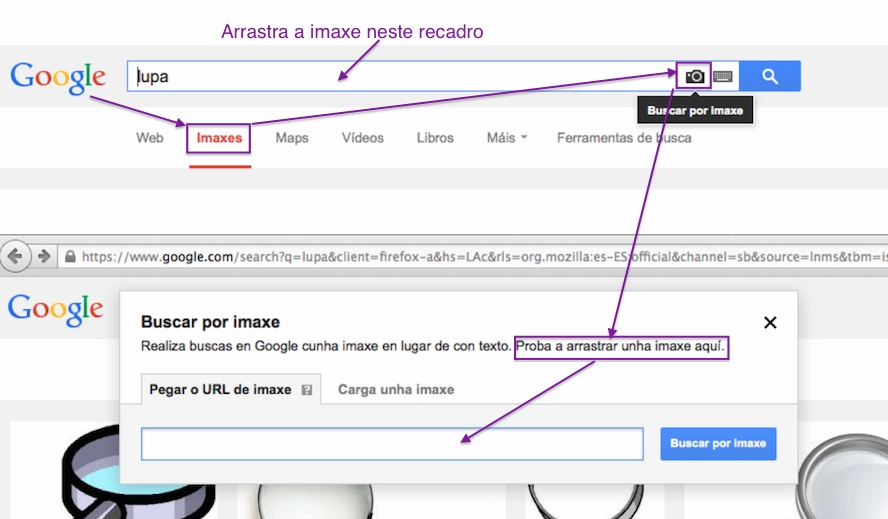Click the Buscar por imaxe dialog title
888x519 pixels.
[x=210, y=322]
